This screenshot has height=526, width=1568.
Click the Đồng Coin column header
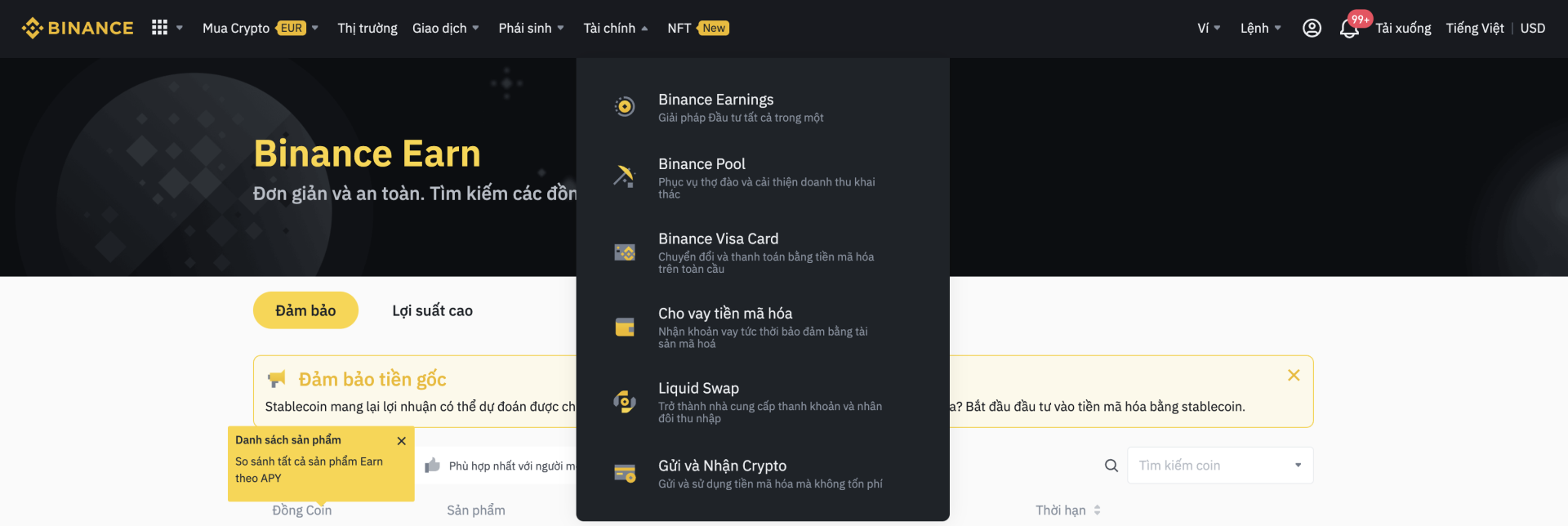coord(302,510)
